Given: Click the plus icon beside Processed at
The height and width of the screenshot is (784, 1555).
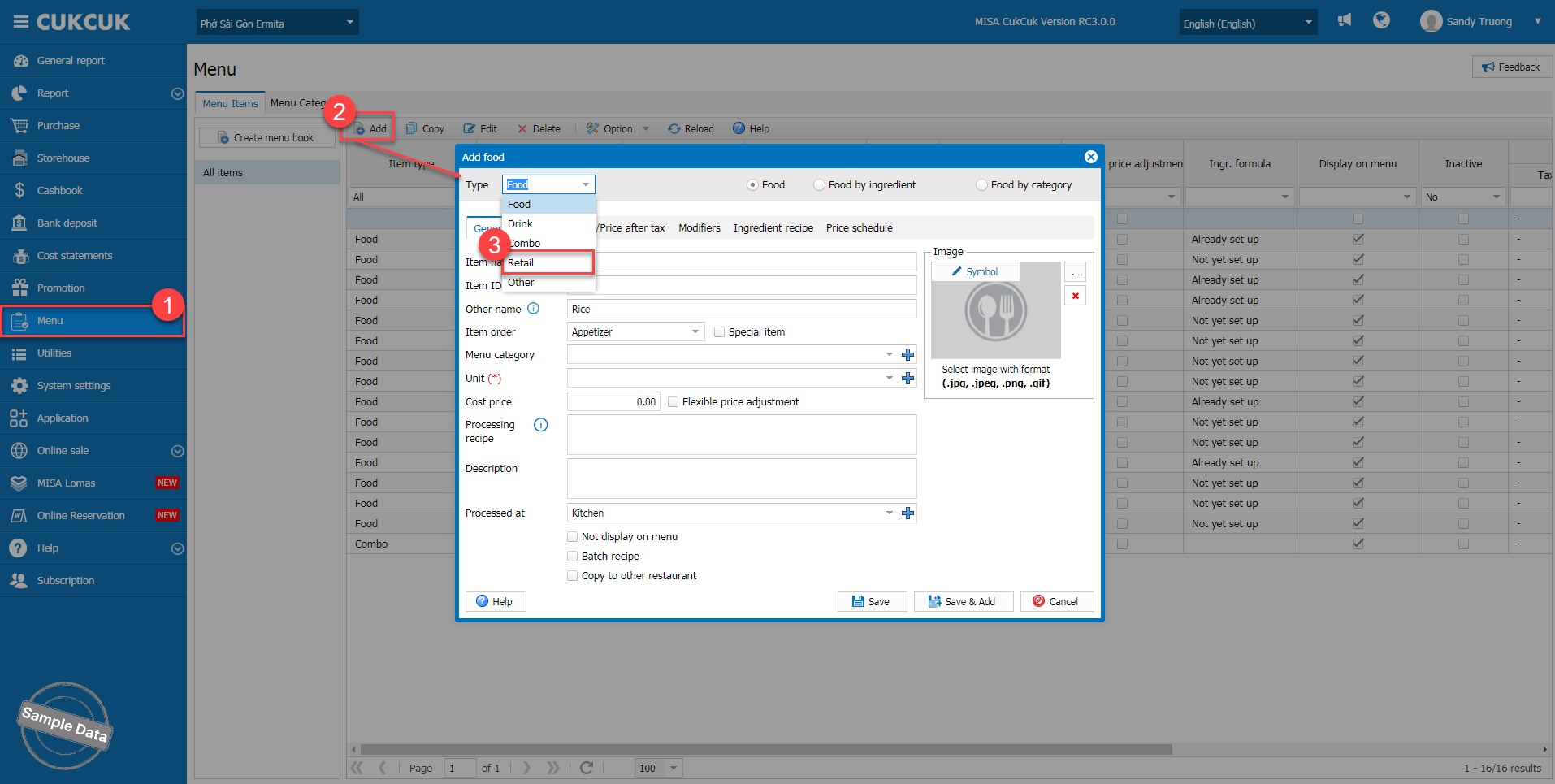Looking at the screenshot, I should (907, 513).
